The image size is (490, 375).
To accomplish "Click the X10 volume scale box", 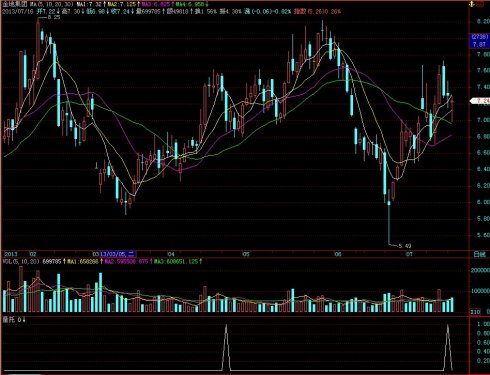I will pyautogui.click(x=475, y=312).
